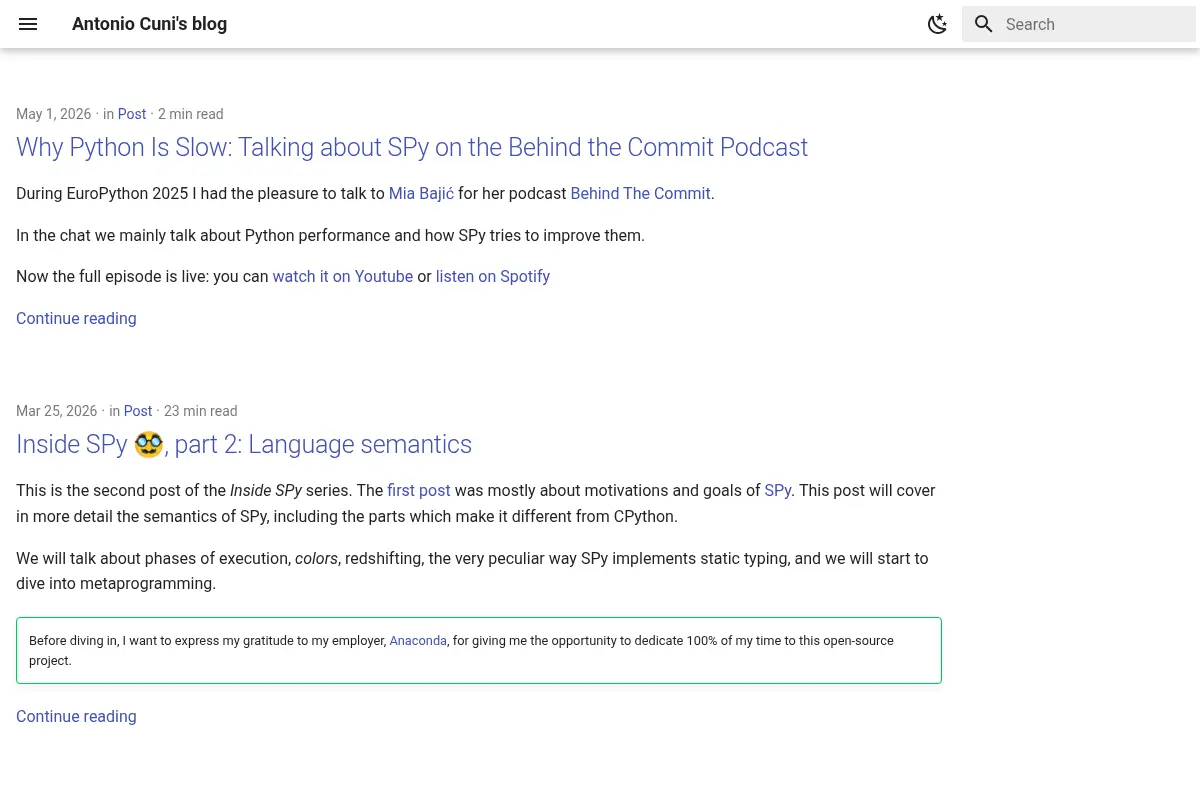The height and width of the screenshot is (800, 1200).
Task: Open the 'Inside SPy, part 2' post title
Action: point(244,444)
